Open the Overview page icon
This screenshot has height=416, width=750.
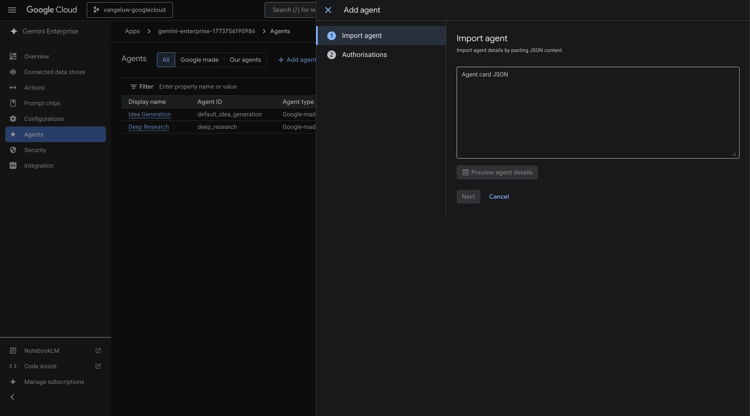[13, 56]
